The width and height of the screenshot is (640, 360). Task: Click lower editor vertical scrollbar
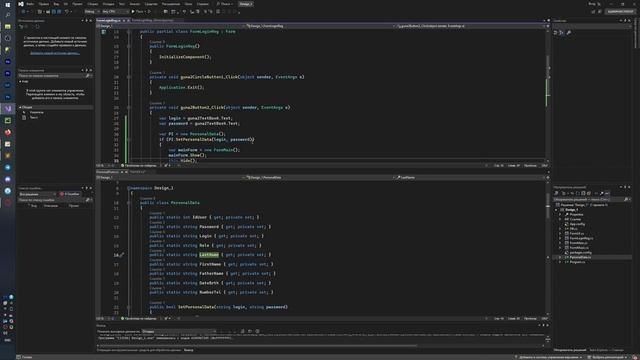[548, 247]
